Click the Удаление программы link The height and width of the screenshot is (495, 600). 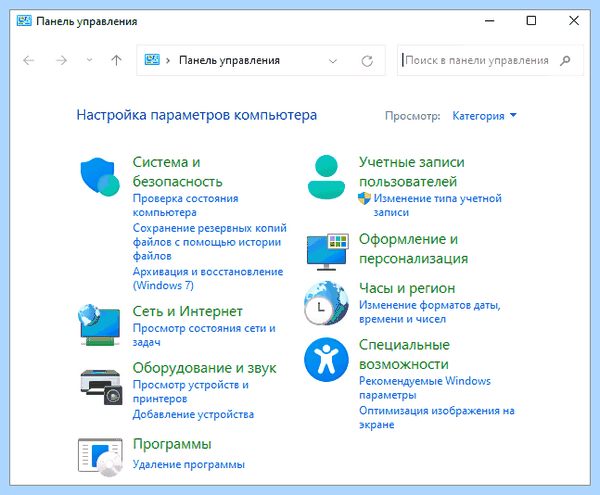[x=189, y=464]
